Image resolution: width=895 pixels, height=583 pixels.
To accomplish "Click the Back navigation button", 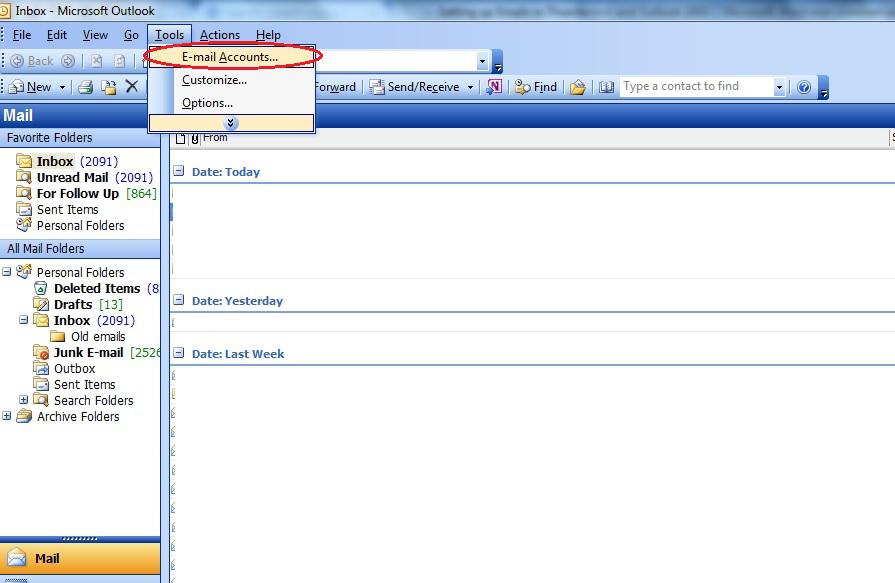I will tap(33, 61).
